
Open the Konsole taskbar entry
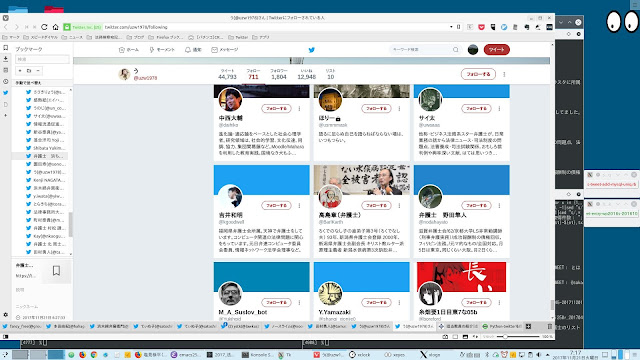tap(258, 355)
